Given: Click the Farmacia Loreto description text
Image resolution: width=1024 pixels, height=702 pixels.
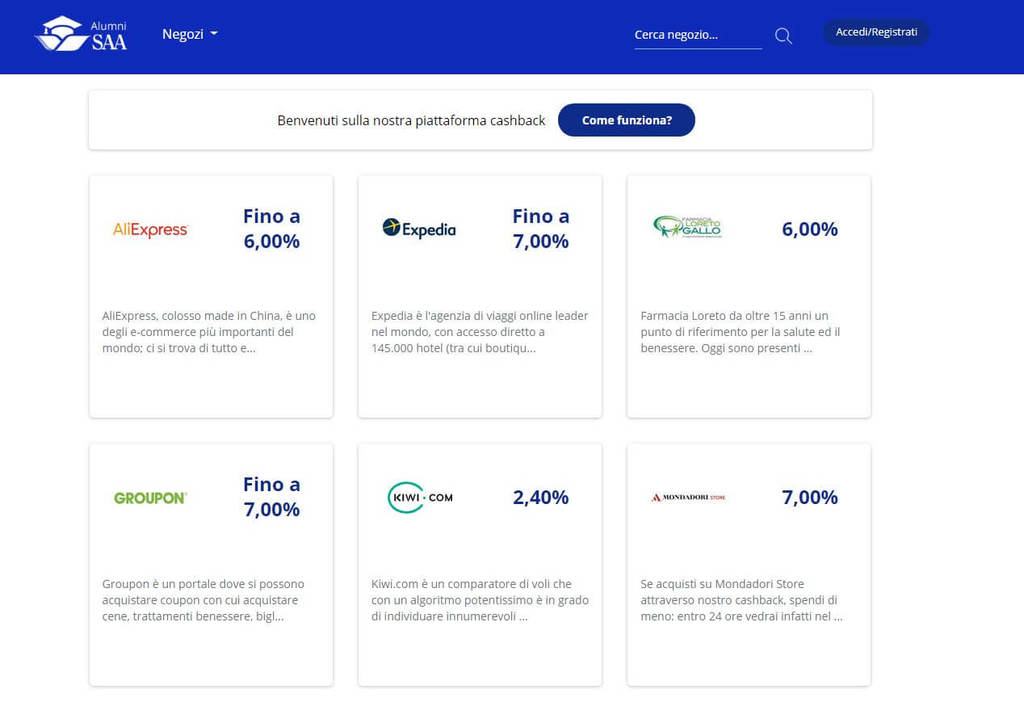Looking at the screenshot, I should 741,332.
